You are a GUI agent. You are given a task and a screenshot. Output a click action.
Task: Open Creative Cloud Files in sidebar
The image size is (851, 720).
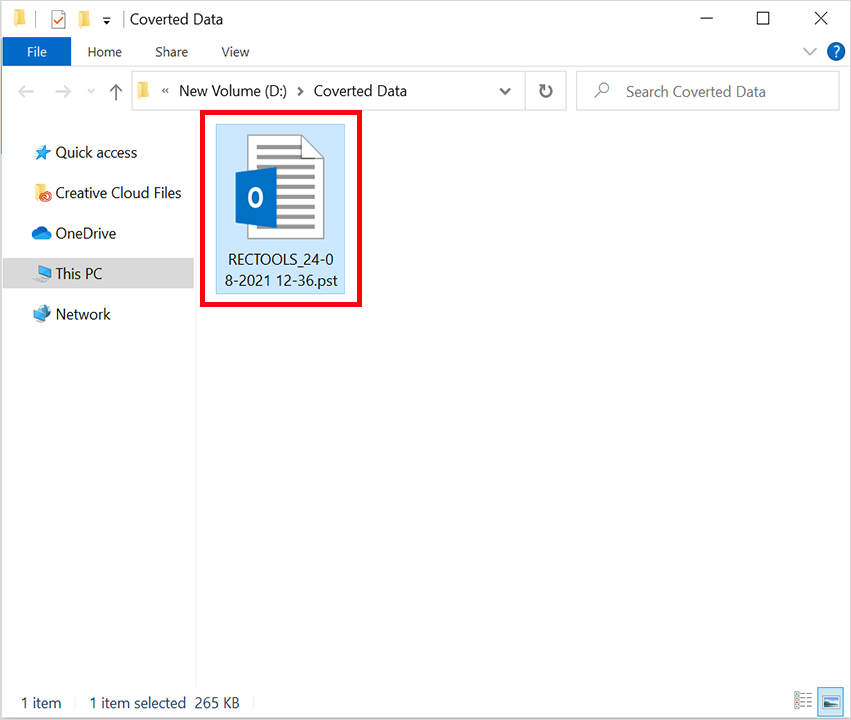(107, 193)
